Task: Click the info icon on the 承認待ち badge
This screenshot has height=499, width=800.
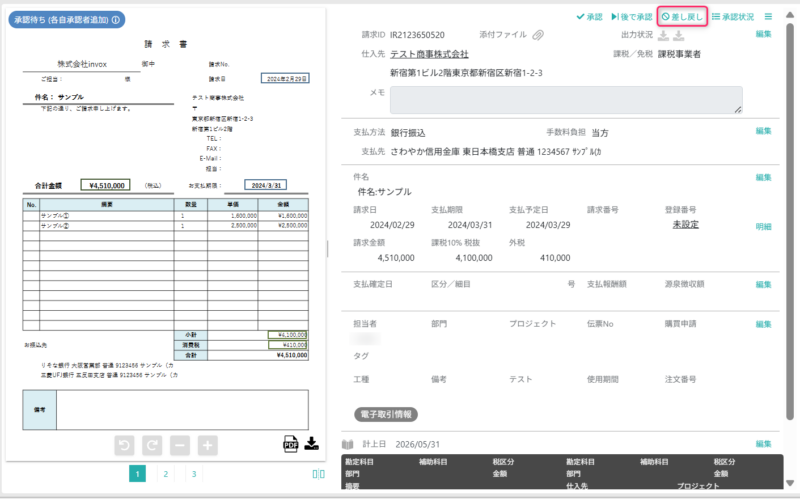Action: pos(116,20)
